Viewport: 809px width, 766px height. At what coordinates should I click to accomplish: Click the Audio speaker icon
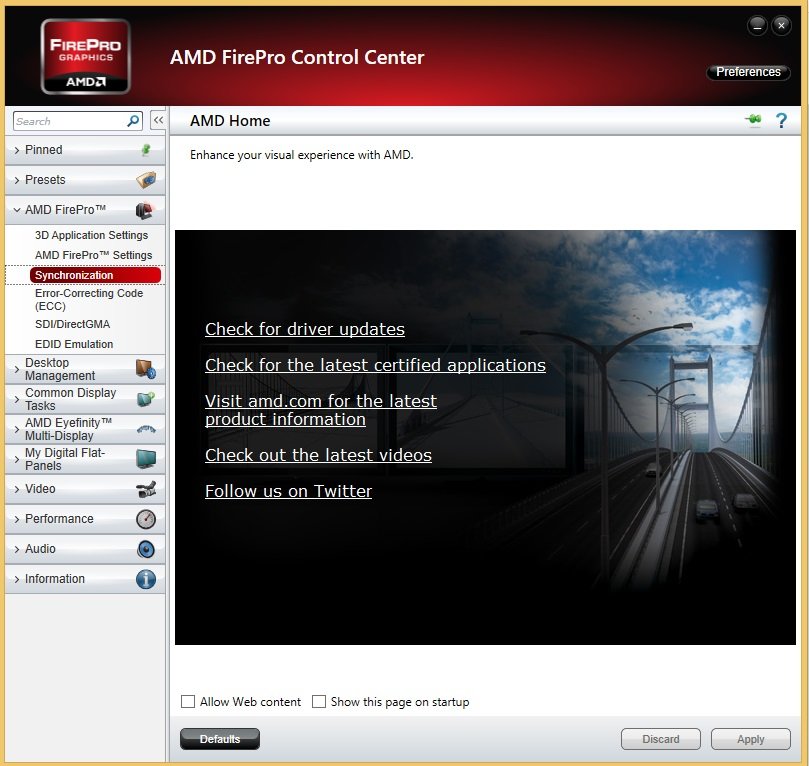pyautogui.click(x=146, y=549)
